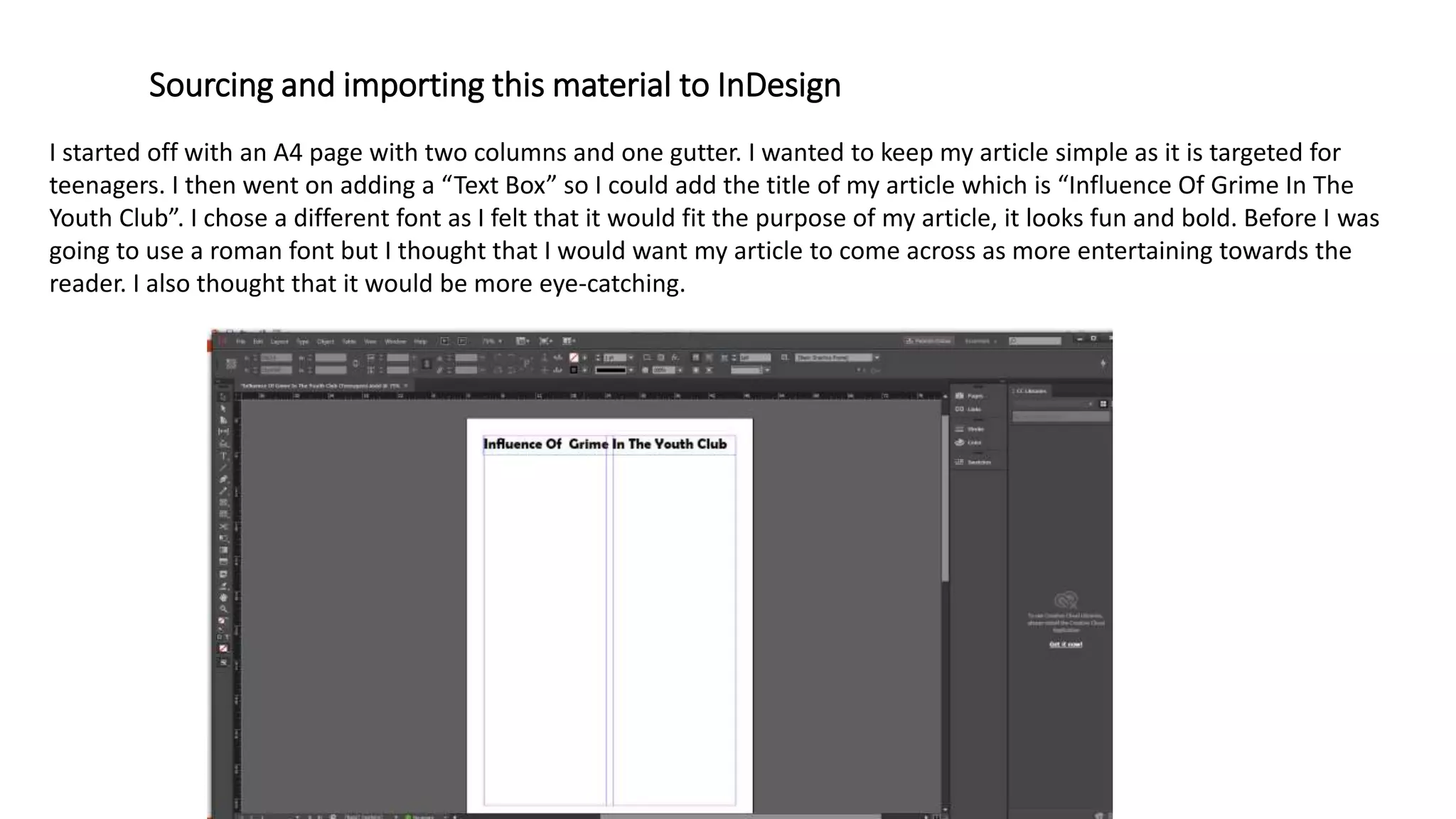Open the Edit menu
Image resolution: width=1456 pixels, height=819 pixels.
tap(258, 341)
